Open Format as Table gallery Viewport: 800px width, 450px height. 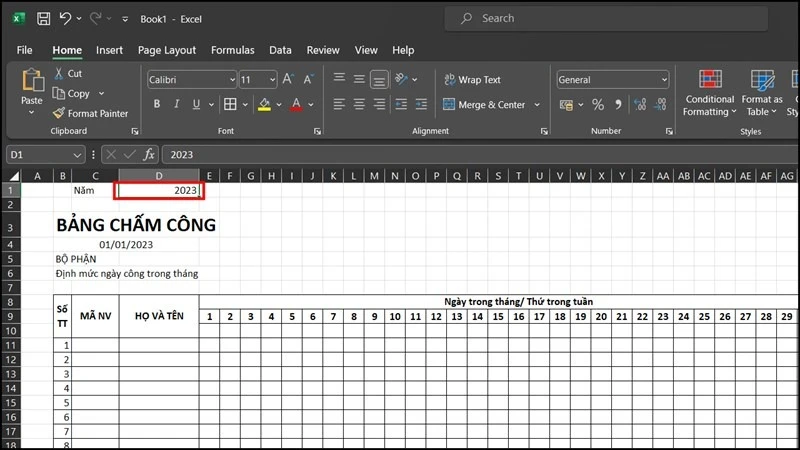[762, 93]
